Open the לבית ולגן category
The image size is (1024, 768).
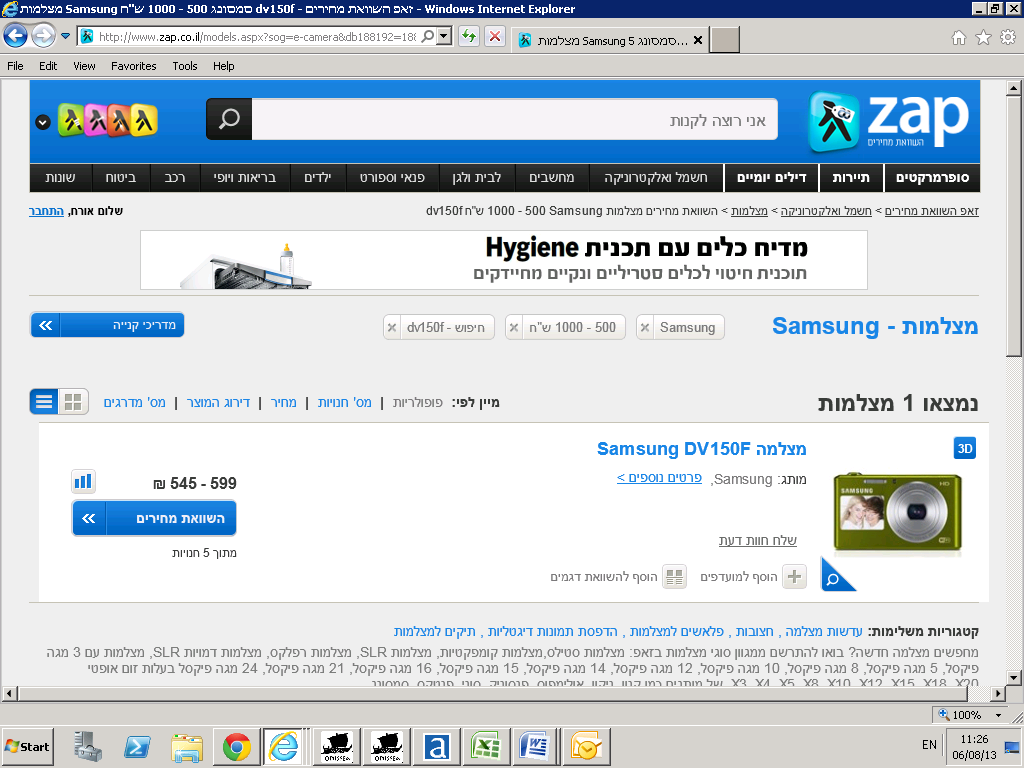click(x=477, y=178)
